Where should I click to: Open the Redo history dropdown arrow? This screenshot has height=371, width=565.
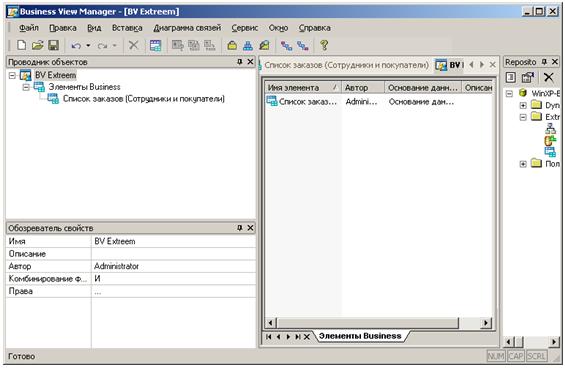tap(114, 45)
